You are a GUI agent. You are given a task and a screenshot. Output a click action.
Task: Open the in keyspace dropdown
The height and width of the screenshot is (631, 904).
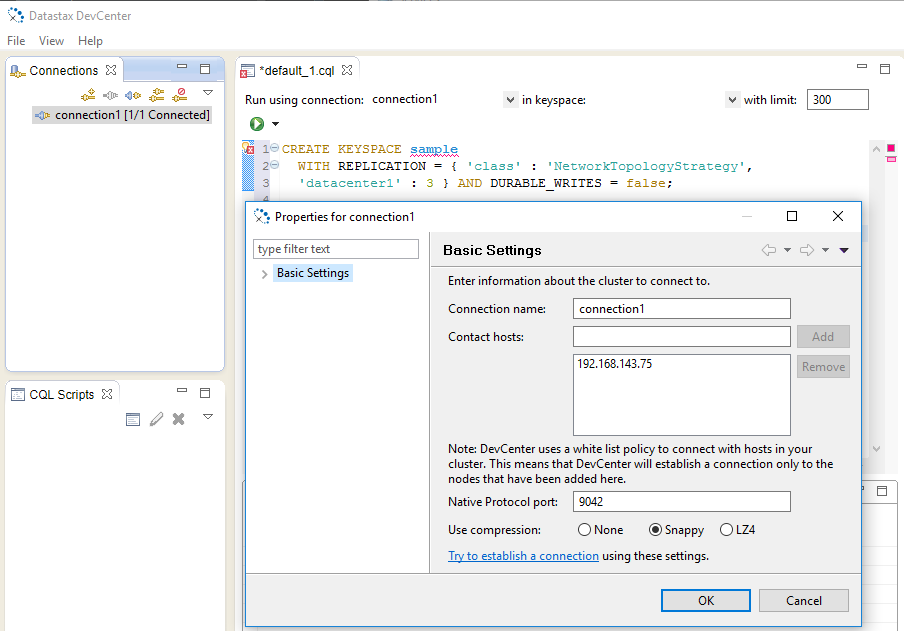point(732,99)
